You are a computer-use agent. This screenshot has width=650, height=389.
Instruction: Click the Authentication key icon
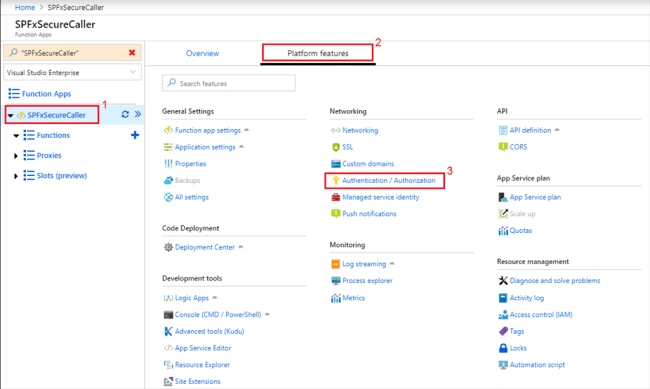tap(335, 180)
